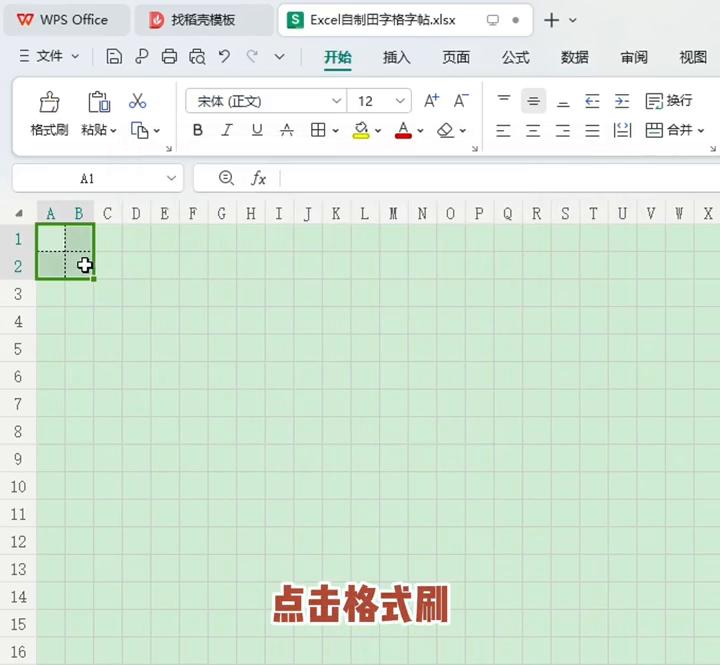Select row 5 header
Screen dimensions: 720x665
pyautogui.click(x=18, y=349)
